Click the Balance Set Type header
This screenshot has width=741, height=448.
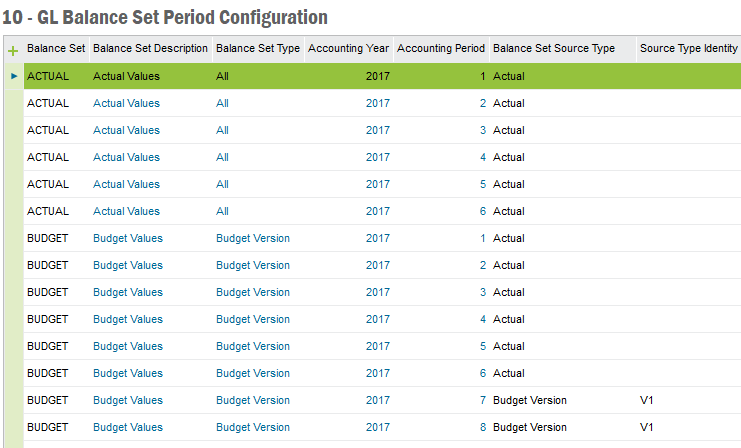pyautogui.click(x=257, y=48)
